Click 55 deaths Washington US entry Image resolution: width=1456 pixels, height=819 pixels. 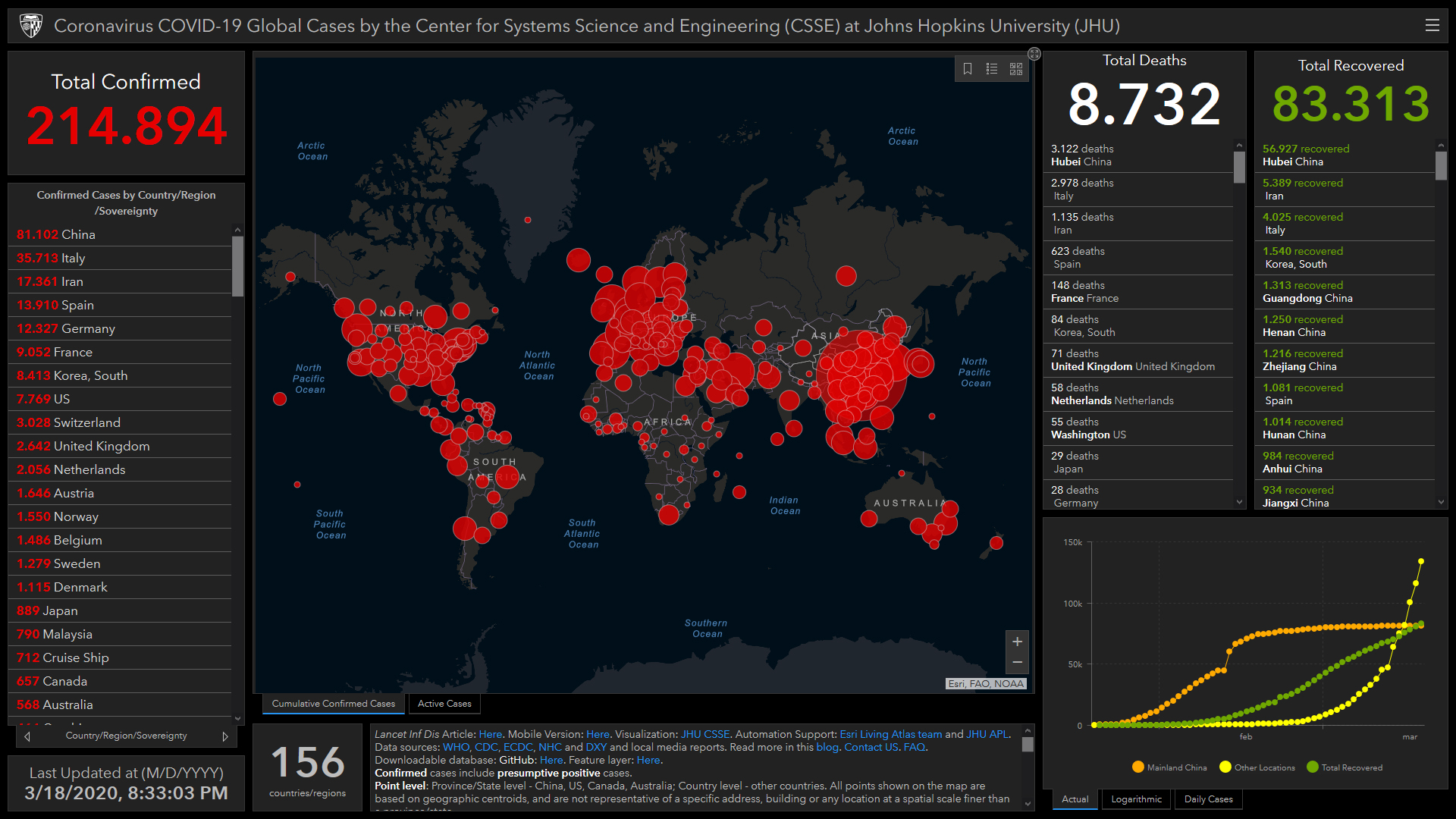tap(1140, 428)
